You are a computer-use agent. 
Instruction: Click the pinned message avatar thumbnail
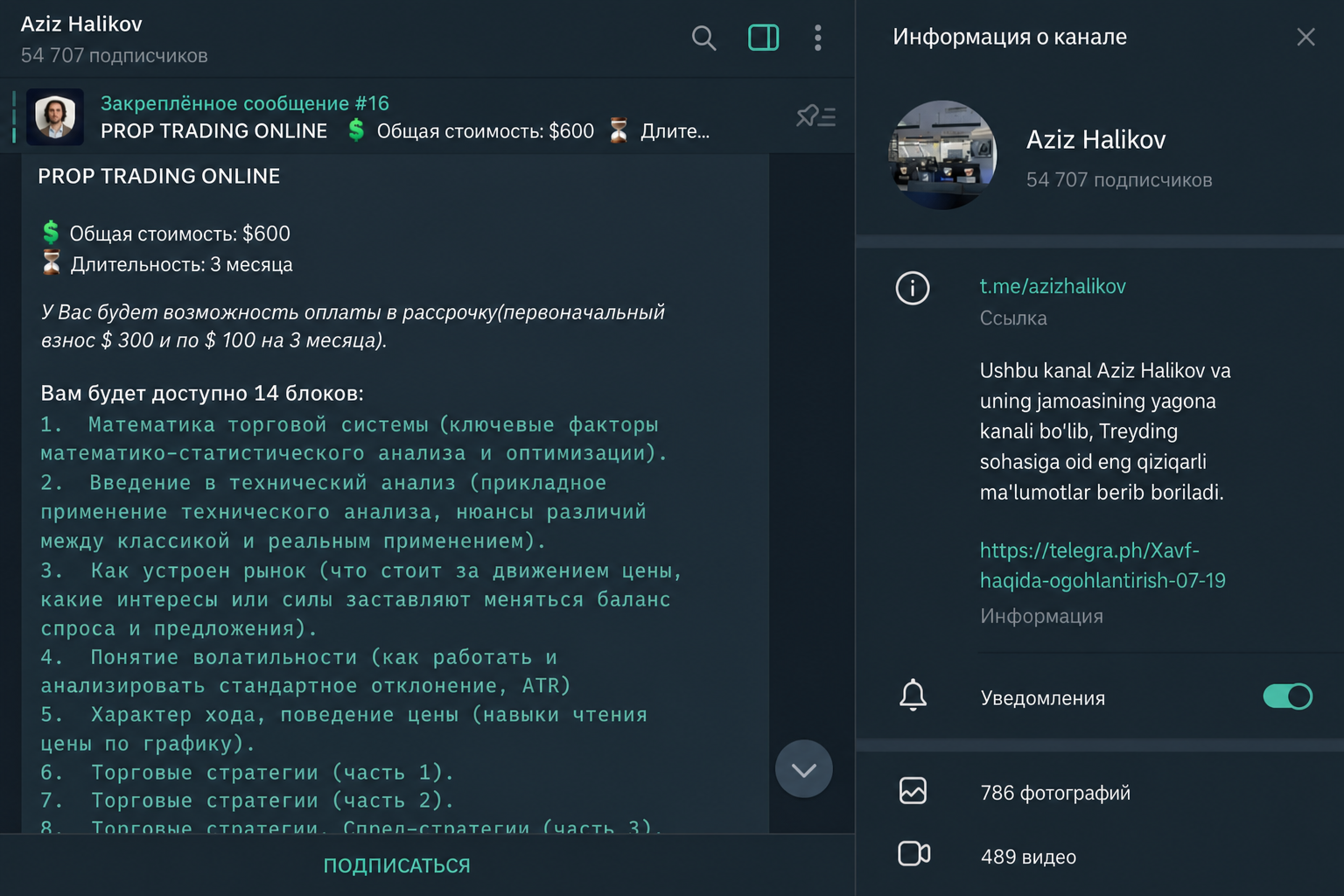(55, 116)
